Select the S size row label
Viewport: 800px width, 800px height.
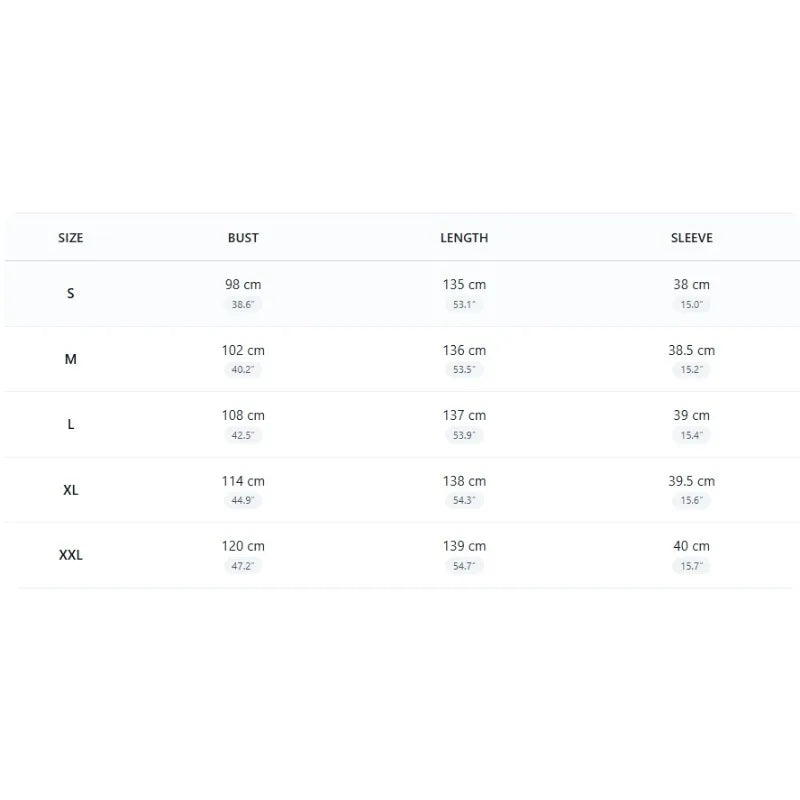70,293
